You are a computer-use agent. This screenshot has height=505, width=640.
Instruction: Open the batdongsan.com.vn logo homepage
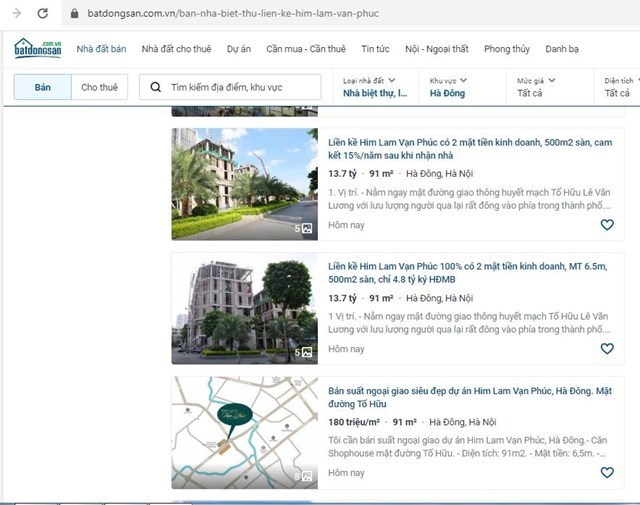click(x=38, y=49)
